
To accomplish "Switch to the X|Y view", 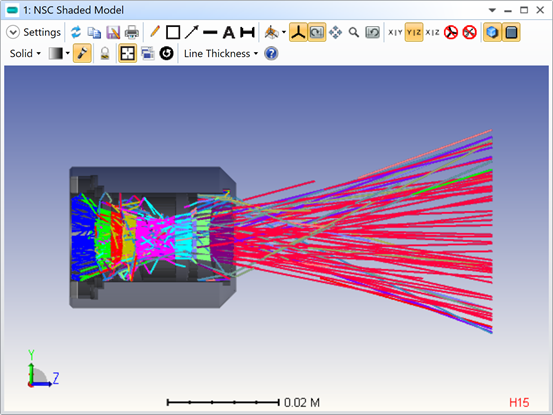I will tap(395, 32).
